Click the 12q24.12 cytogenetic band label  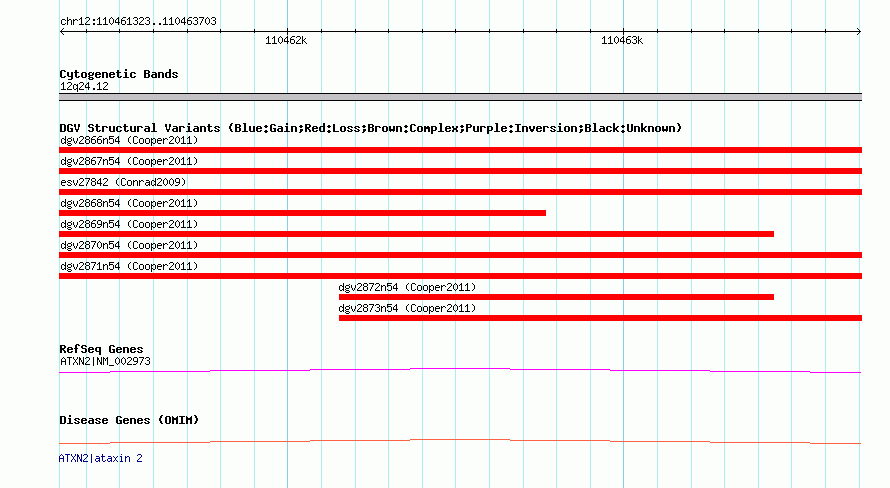[84, 86]
